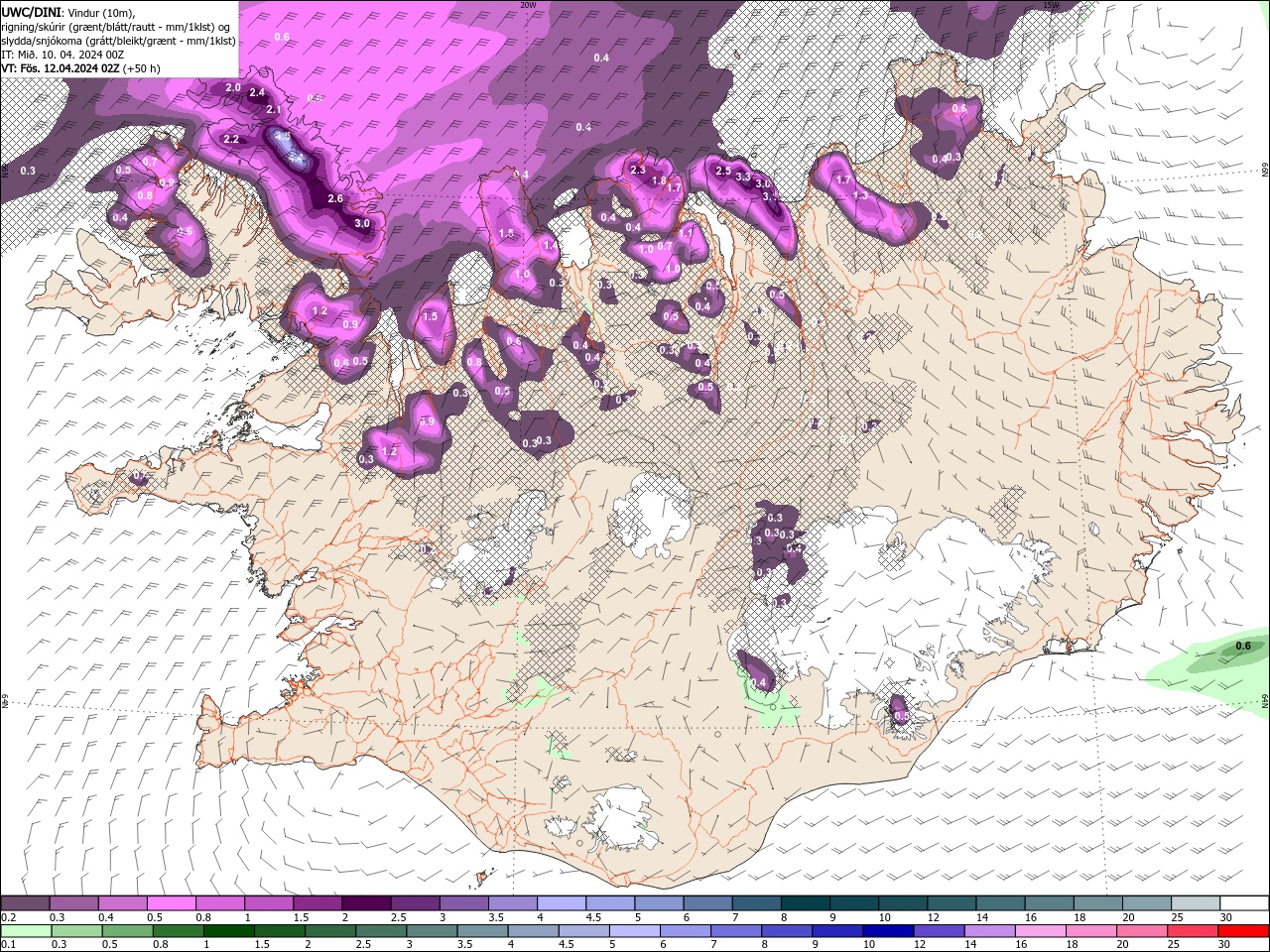Select the dark purple swatch between 2 and 2.5

[366, 903]
